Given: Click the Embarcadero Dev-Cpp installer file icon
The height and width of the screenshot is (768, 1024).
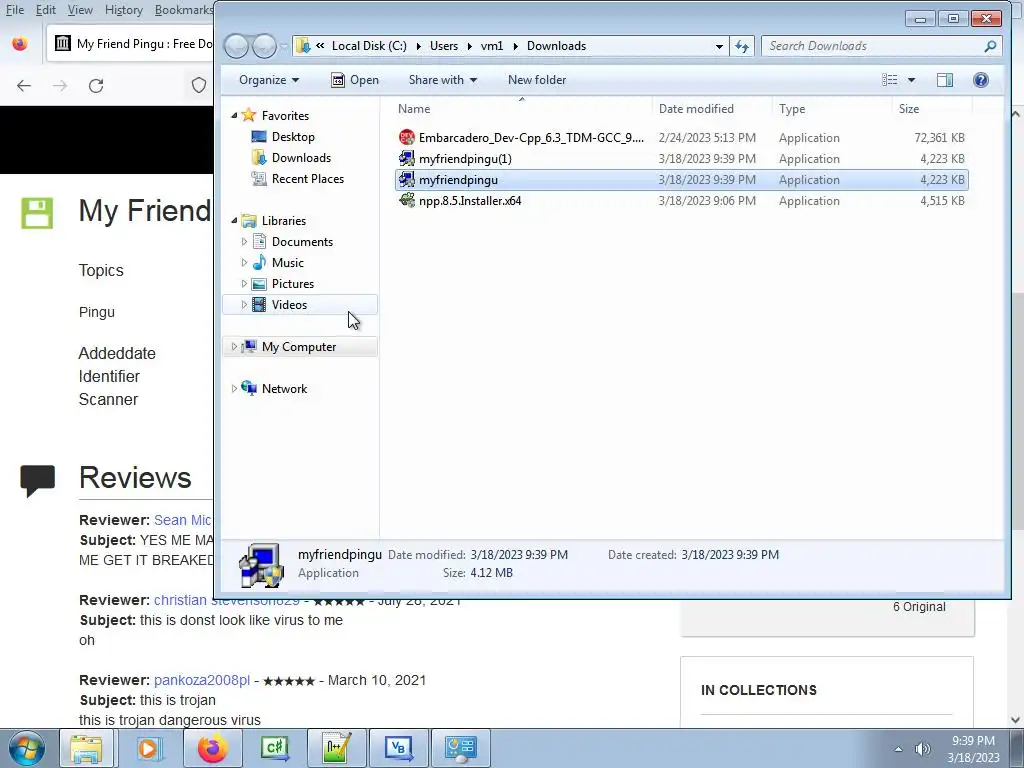Looking at the screenshot, I should (407, 137).
